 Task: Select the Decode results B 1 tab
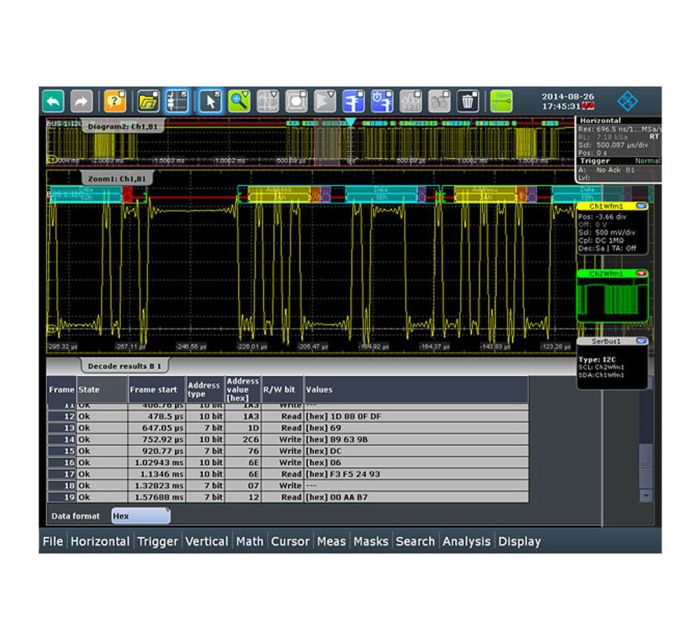[x=124, y=366]
